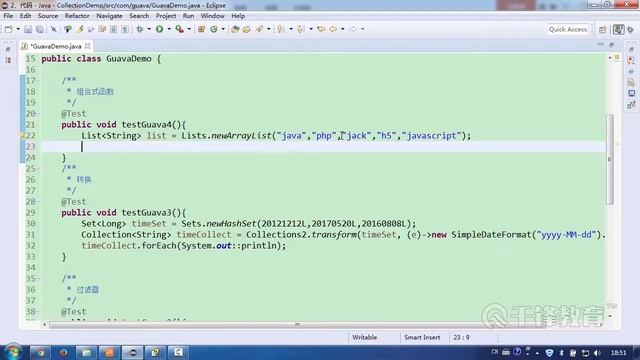Open the Forward history dropdown arrow
The image size is (640, 360).
coord(362,29)
